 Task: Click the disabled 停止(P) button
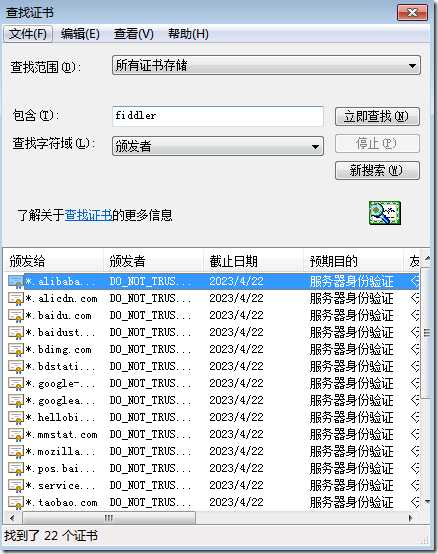pyautogui.click(x=377, y=143)
